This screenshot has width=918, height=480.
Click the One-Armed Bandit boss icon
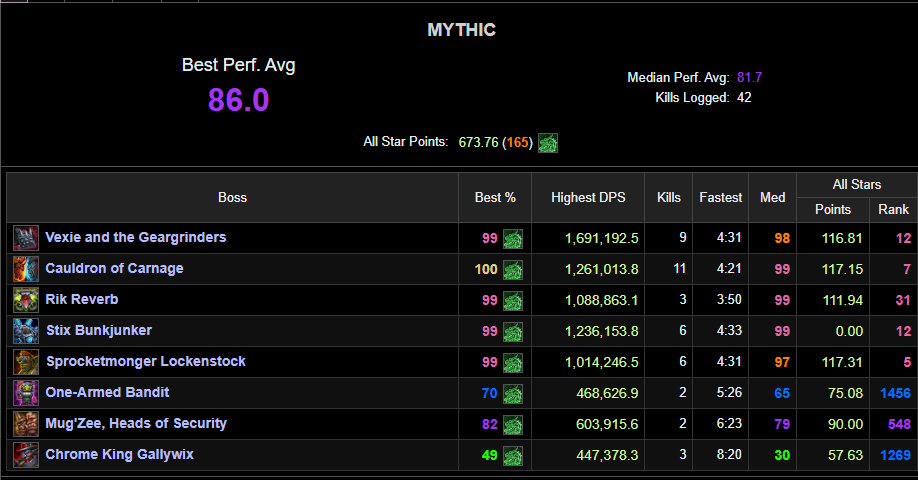pos(26,393)
